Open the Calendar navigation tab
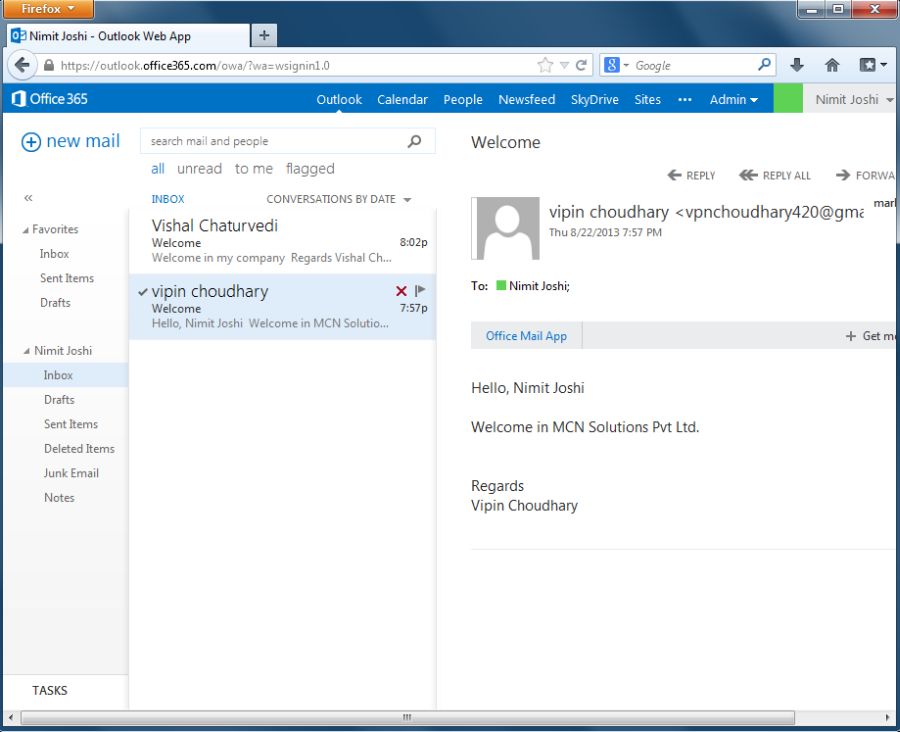Viewport: 900px width, 732px height. point(402,99)
